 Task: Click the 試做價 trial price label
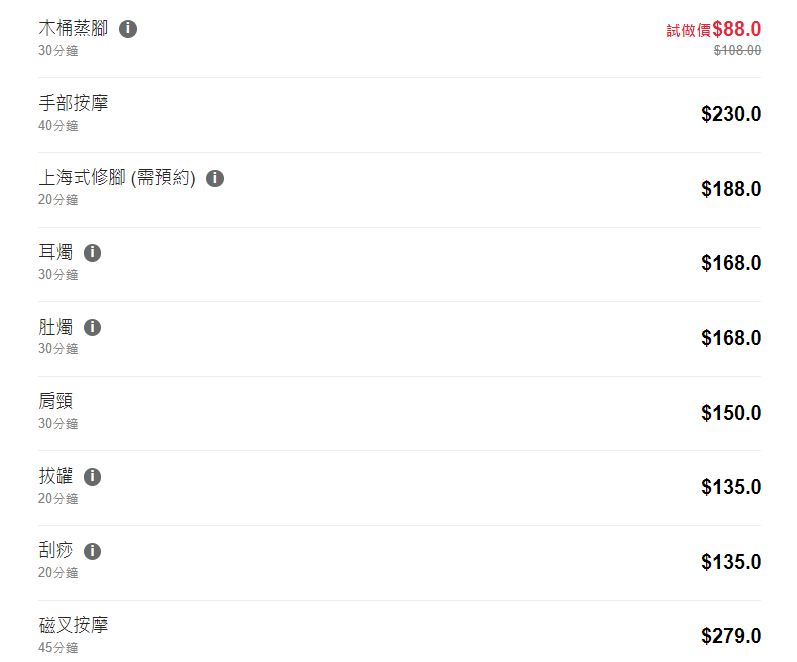click(x=688, y=32)
